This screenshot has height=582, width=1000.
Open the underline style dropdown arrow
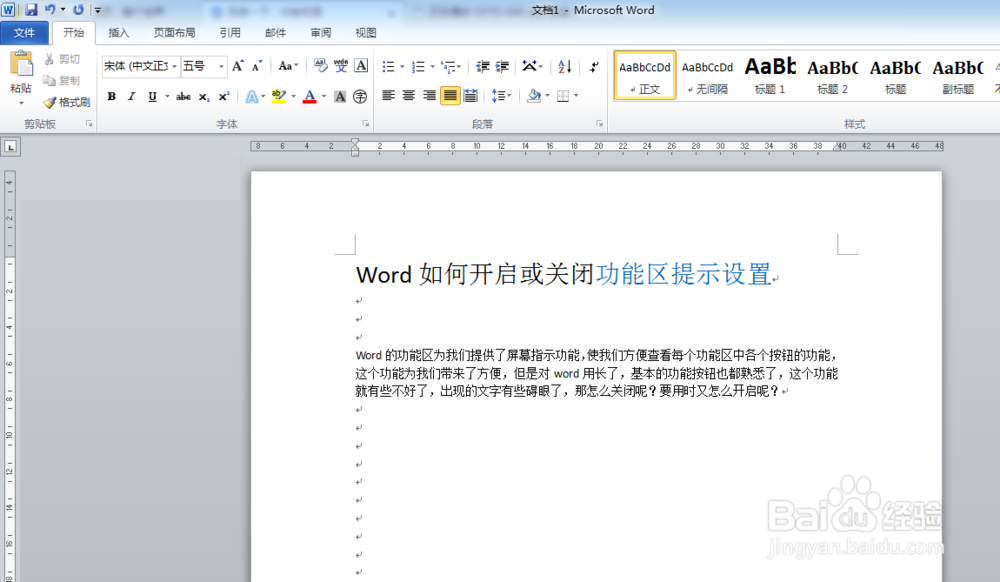coord(167,96)
